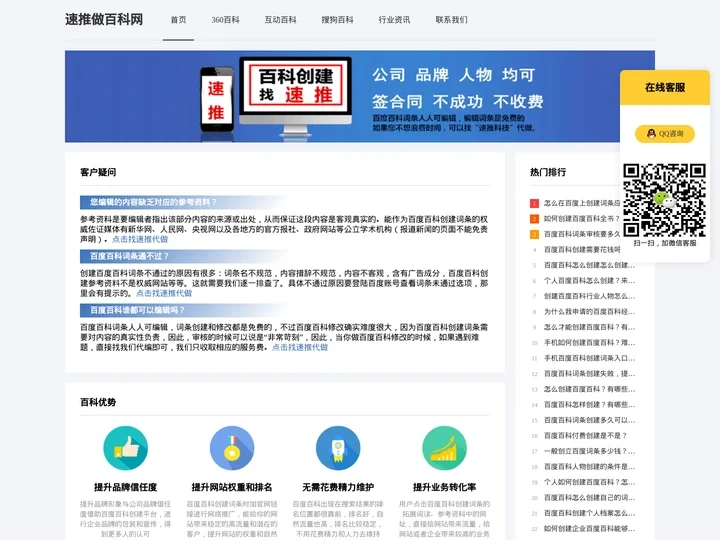Open ranked article 一般创立百度词条多少钱？
720x540 pixels.
[590, 451]
